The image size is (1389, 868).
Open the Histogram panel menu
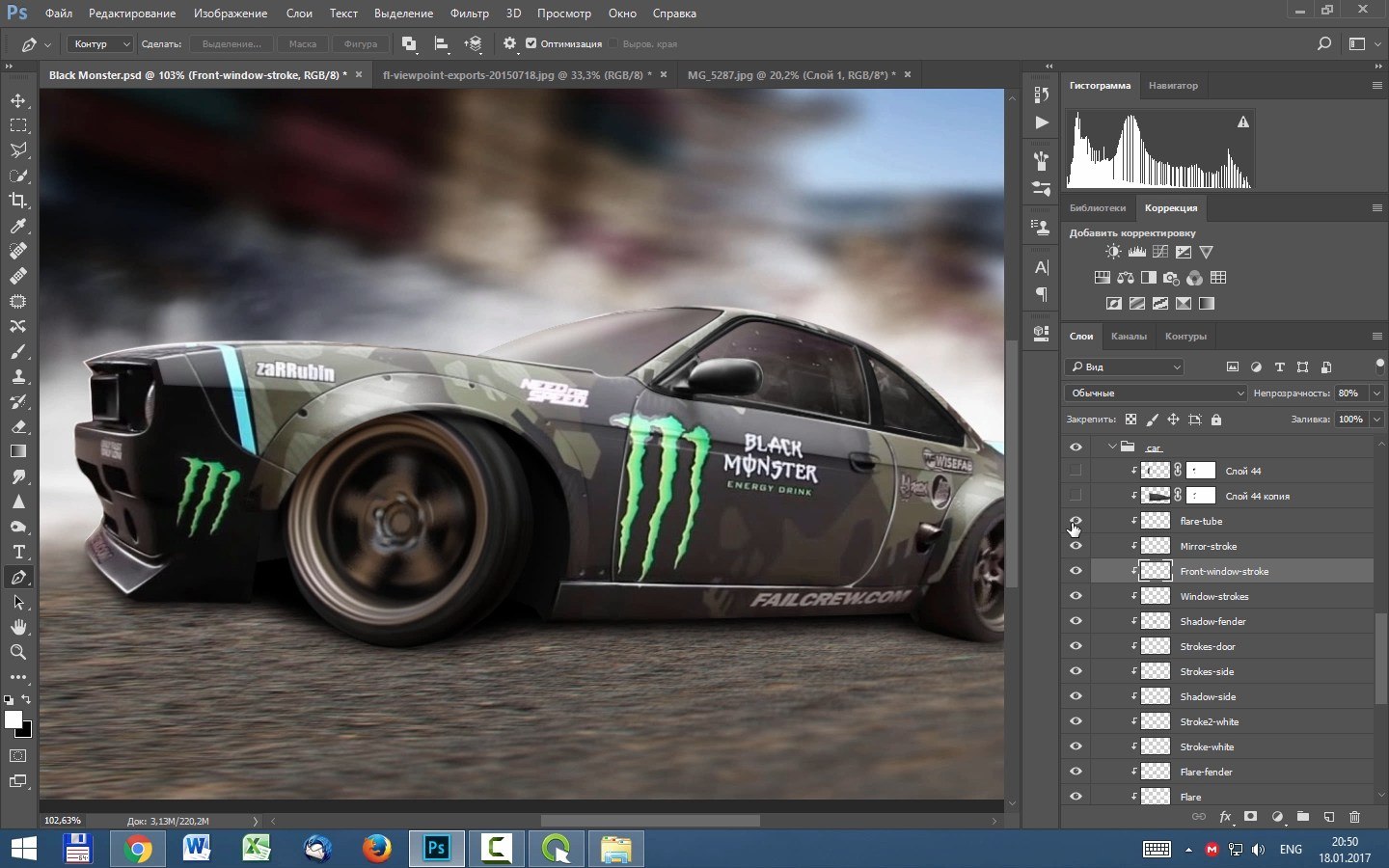point(1377,85)
